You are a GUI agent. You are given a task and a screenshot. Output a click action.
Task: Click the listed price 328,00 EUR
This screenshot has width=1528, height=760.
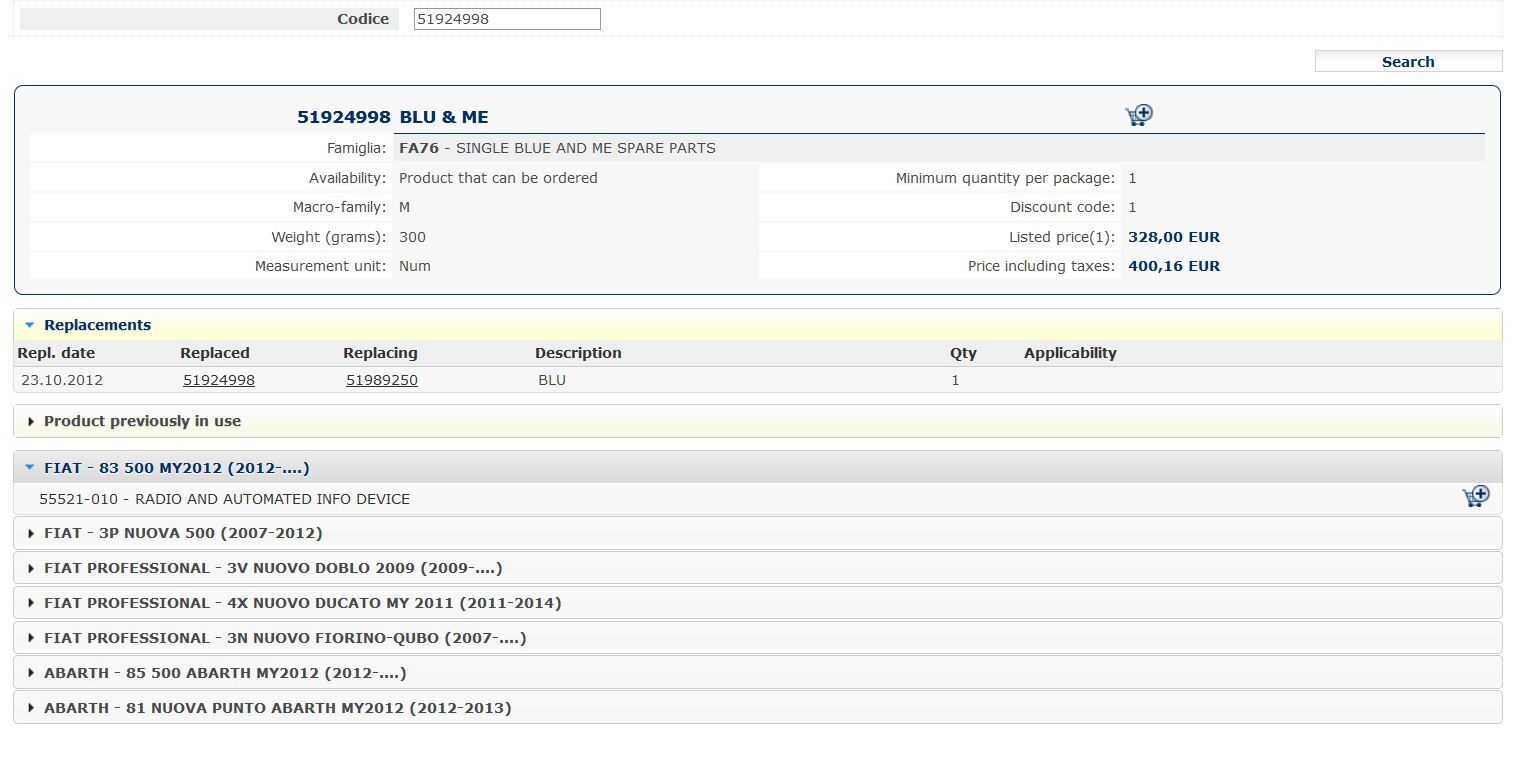tap(1174, 237)
